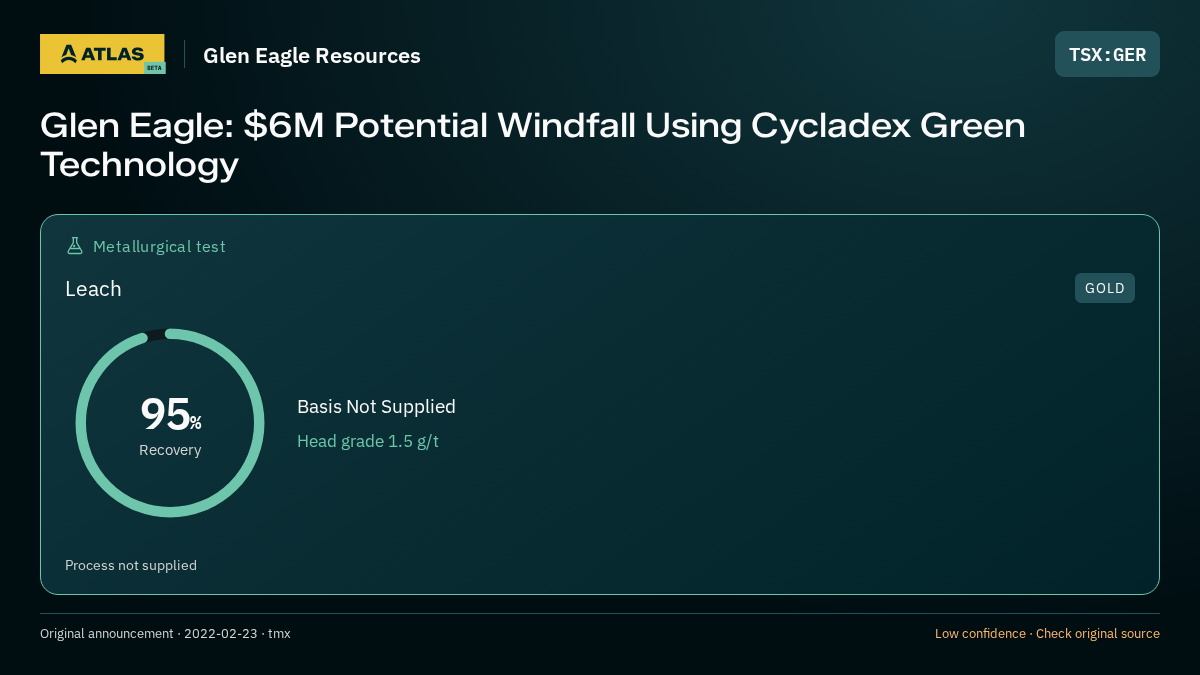1200x675 pixels.
Task: Click the Process not supplied note
Action: tap(131, 565)
